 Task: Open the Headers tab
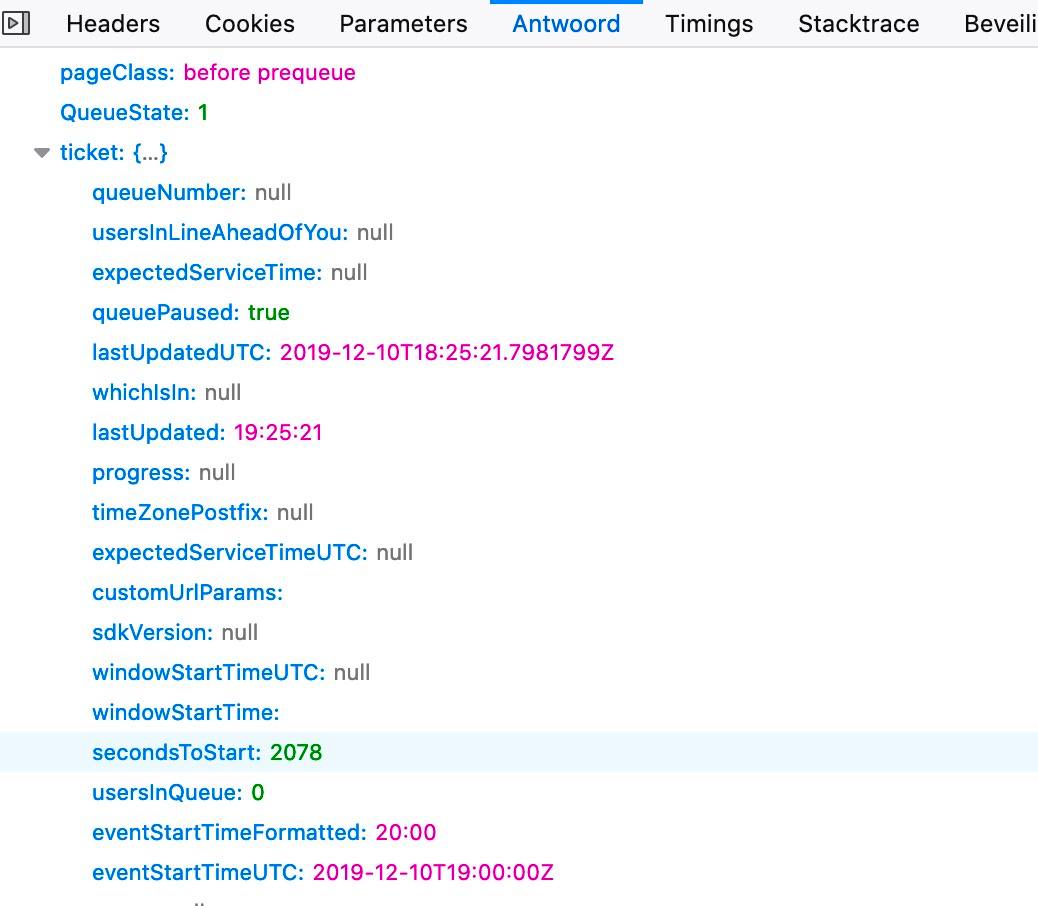click(x=112, y=24)
